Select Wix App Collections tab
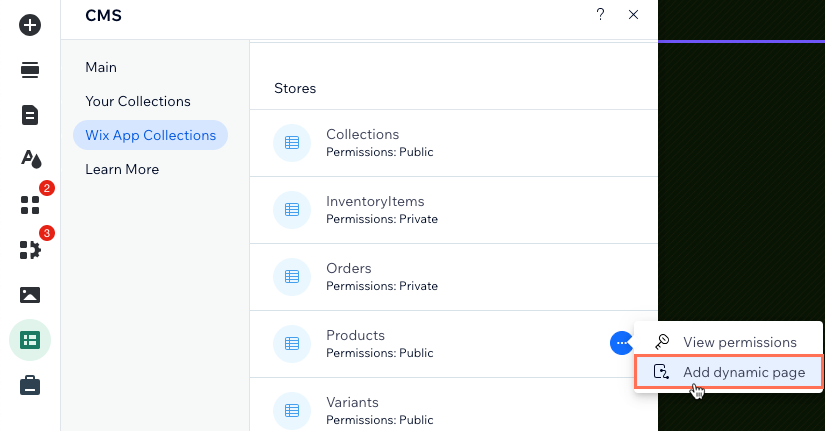This screenshot has height=431, width=825. 150,135
